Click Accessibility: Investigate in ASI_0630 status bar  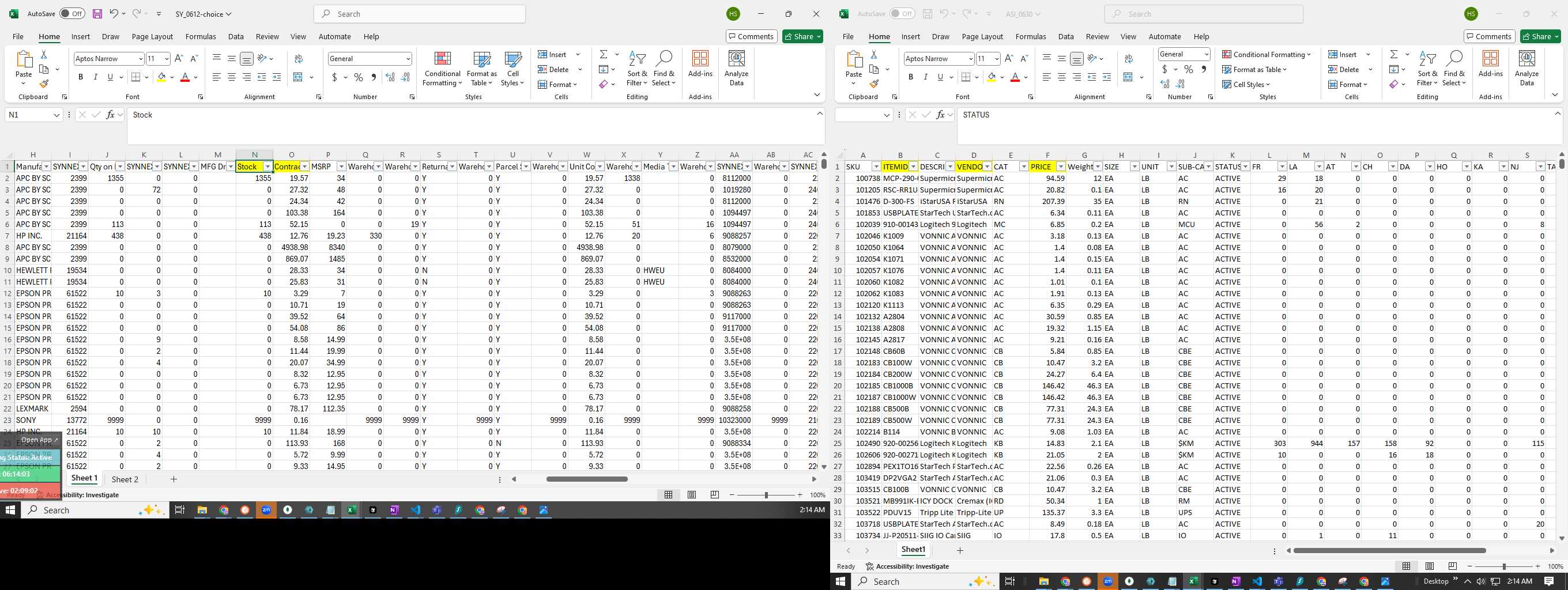coord(907,566)
